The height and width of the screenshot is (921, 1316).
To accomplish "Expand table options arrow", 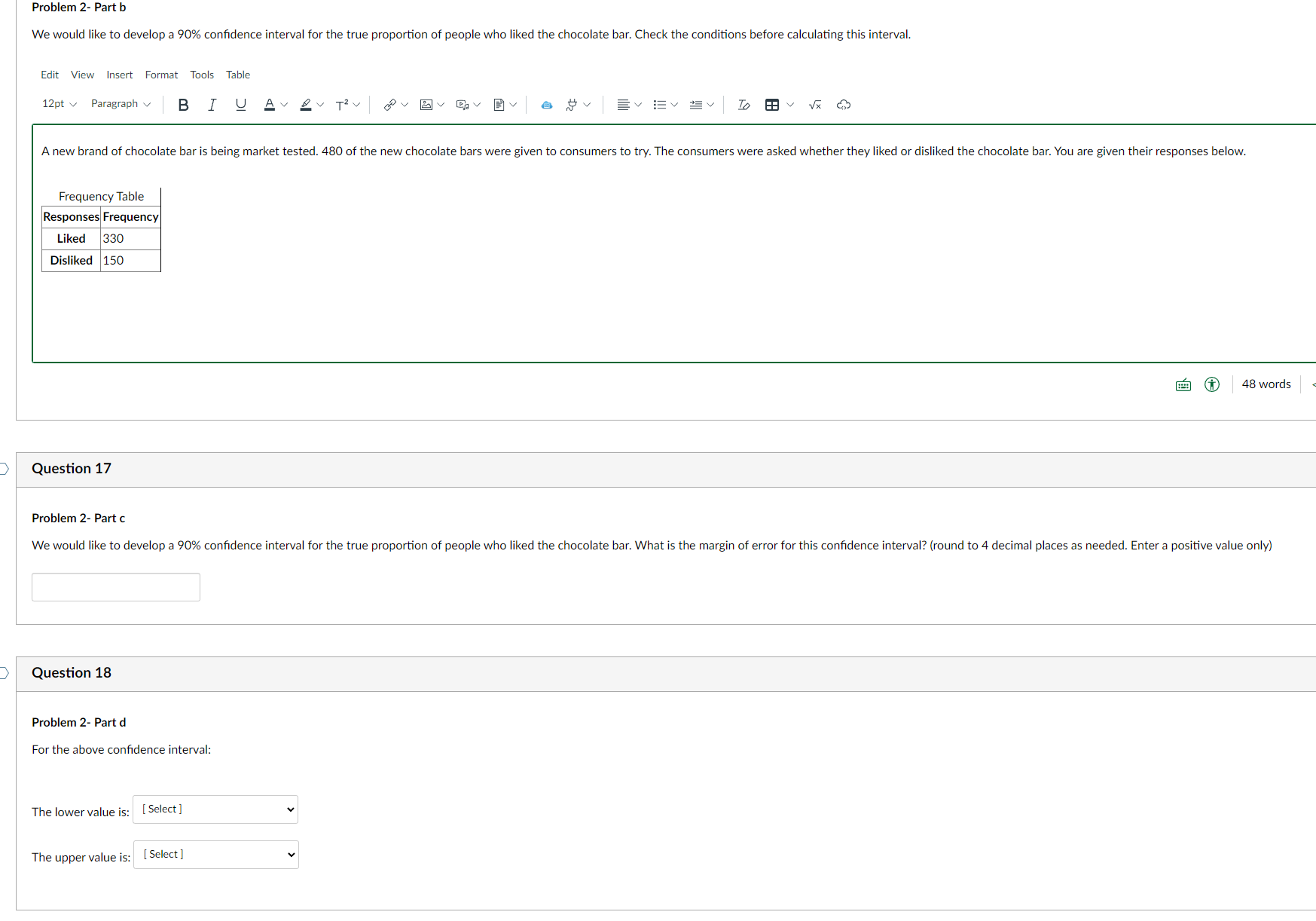I will click(790, 105).
